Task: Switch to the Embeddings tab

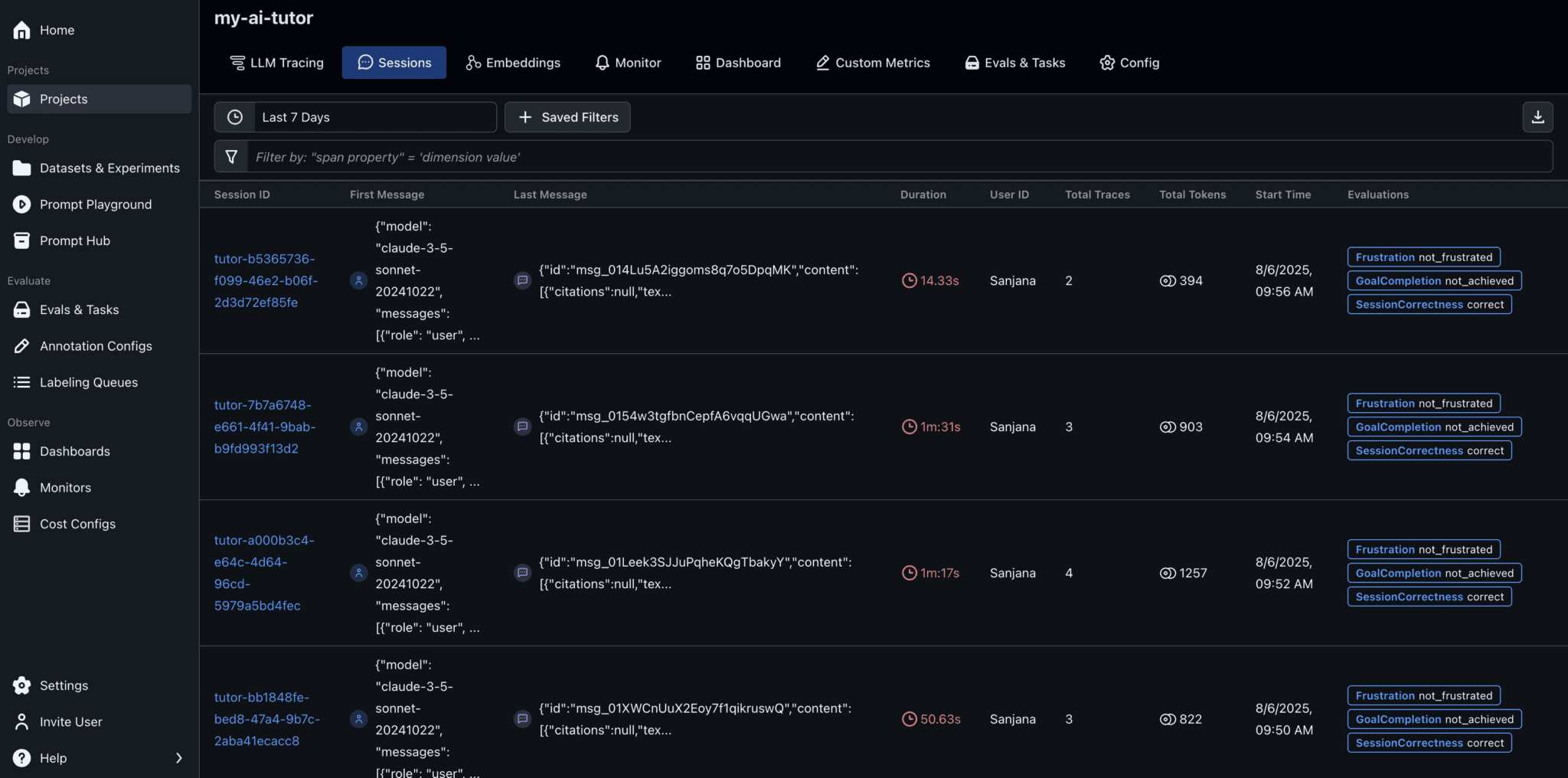Action: 513,62
